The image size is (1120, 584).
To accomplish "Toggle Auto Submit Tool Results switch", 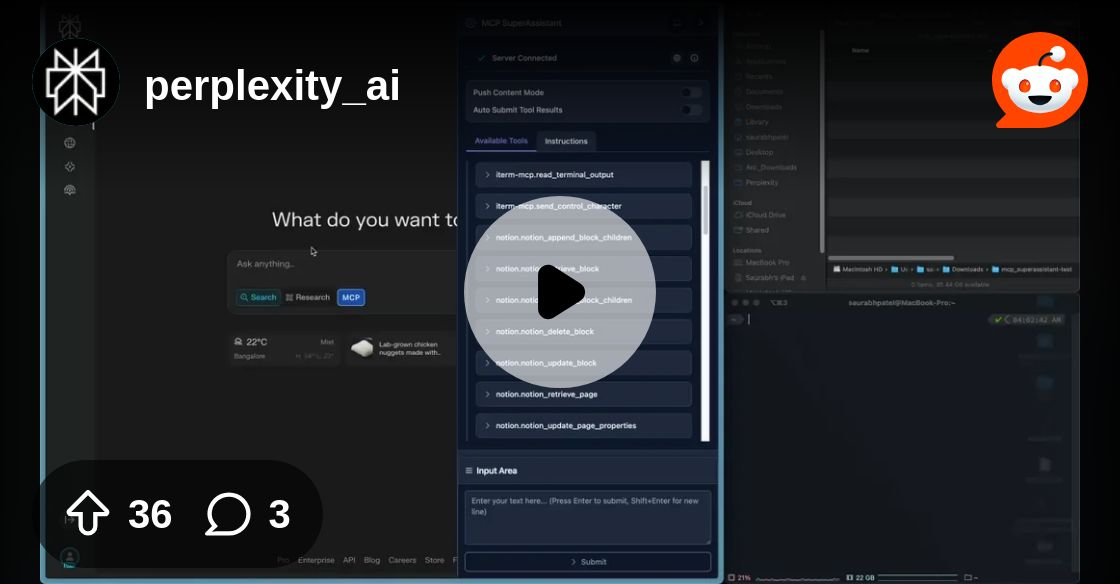I will point(691,109).
